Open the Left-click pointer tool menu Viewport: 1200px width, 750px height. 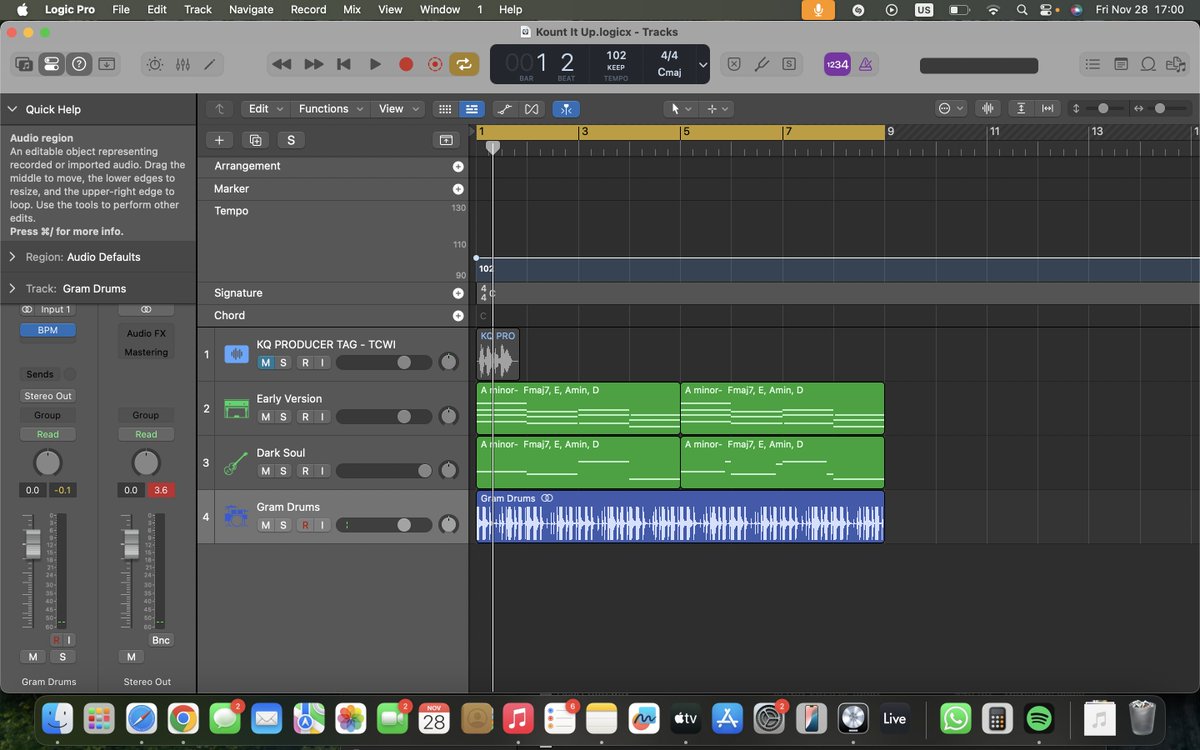[x=681, y=109]
